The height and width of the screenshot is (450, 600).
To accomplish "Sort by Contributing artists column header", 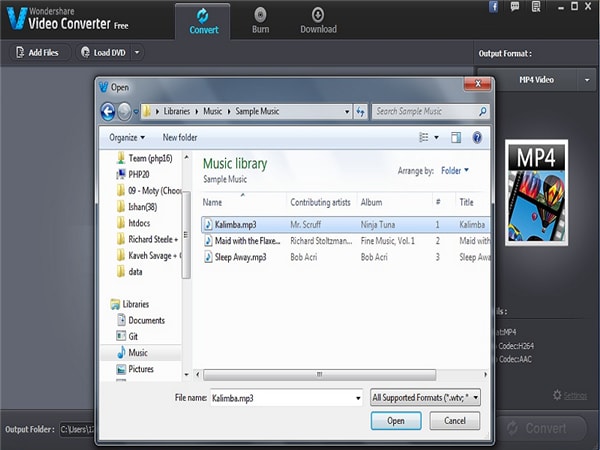I will point(320,202).
